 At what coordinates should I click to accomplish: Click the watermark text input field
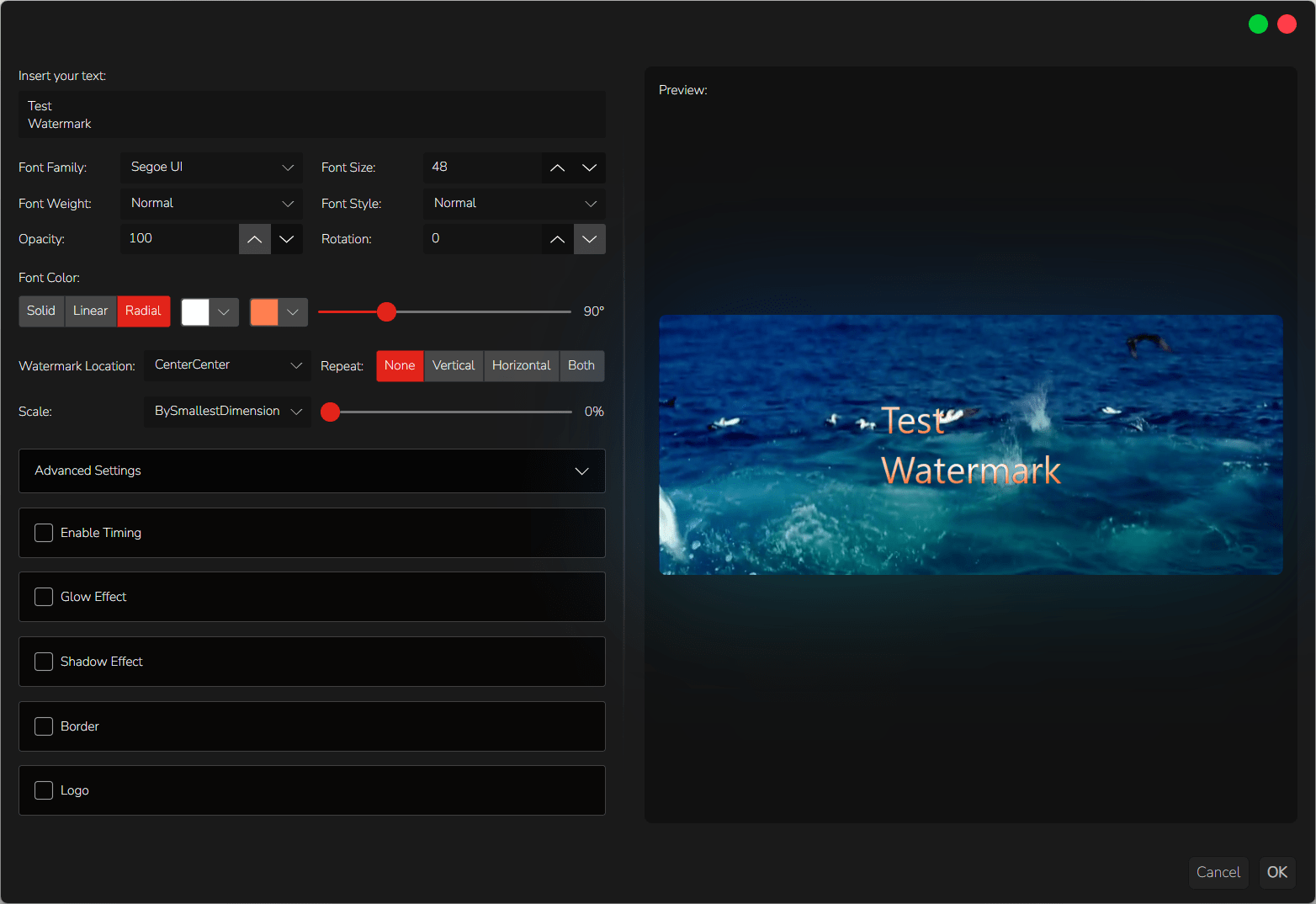click(x=311, y=114)
